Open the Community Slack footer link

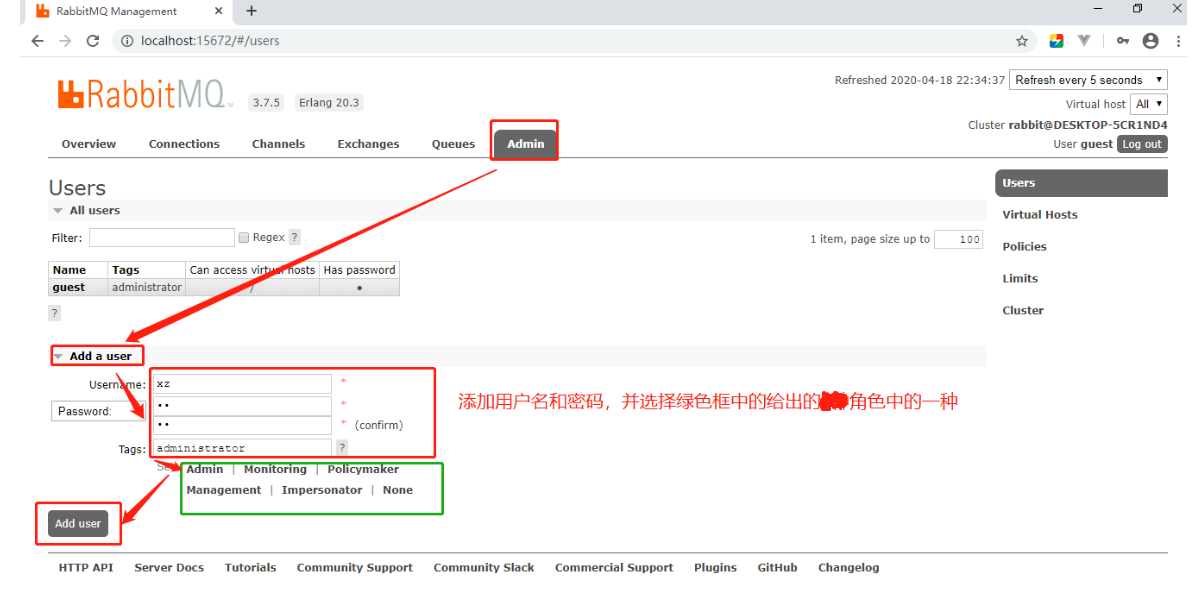(x=484, y=567)
